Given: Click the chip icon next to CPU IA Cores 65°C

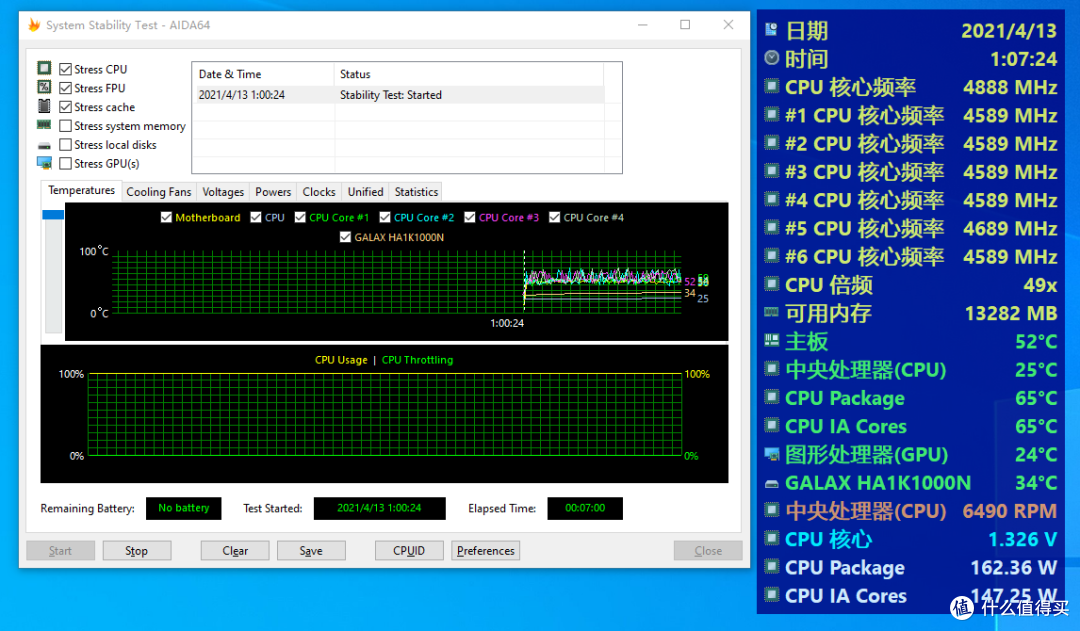Looking at the screenshot, I should (x=771, y=425).
